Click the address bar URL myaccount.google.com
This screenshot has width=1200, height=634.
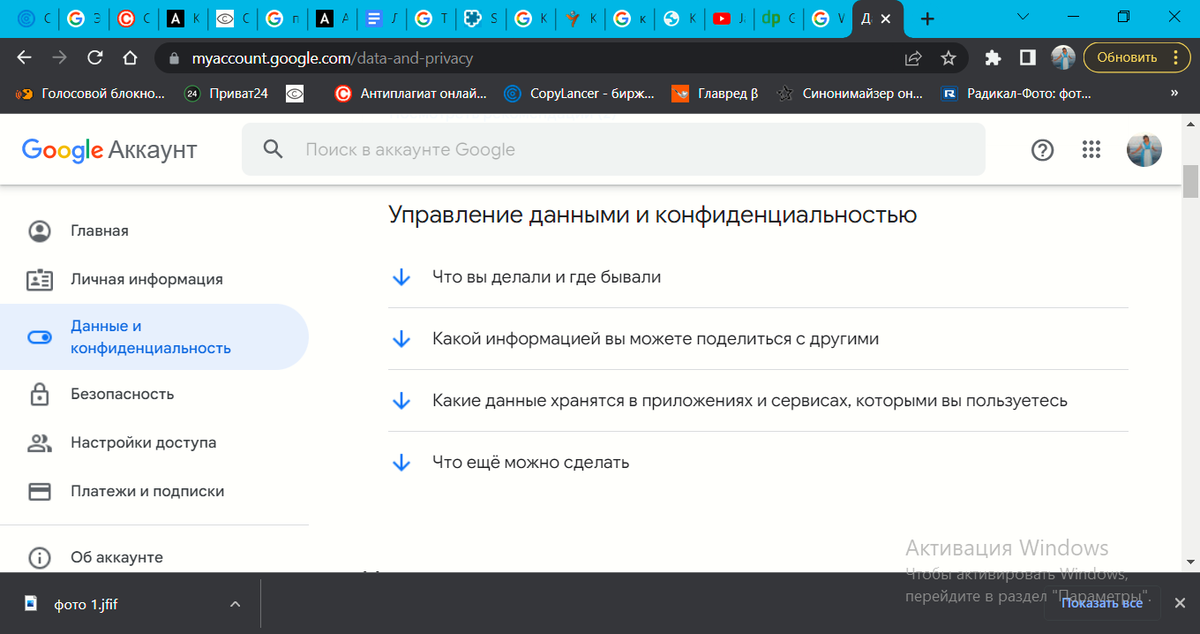click(333, 59)
